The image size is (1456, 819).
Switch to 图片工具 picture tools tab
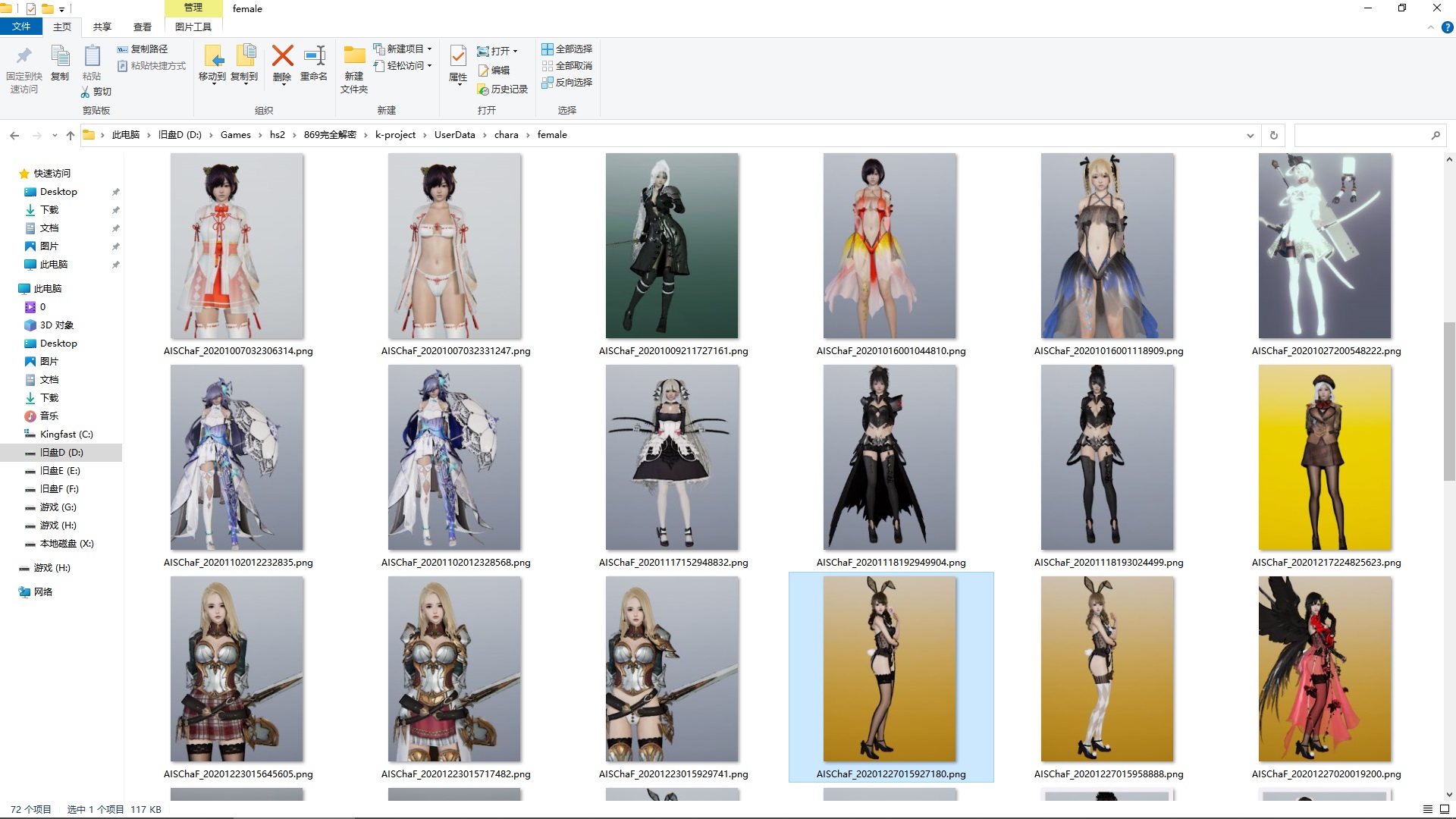click(x=193, y=27)
